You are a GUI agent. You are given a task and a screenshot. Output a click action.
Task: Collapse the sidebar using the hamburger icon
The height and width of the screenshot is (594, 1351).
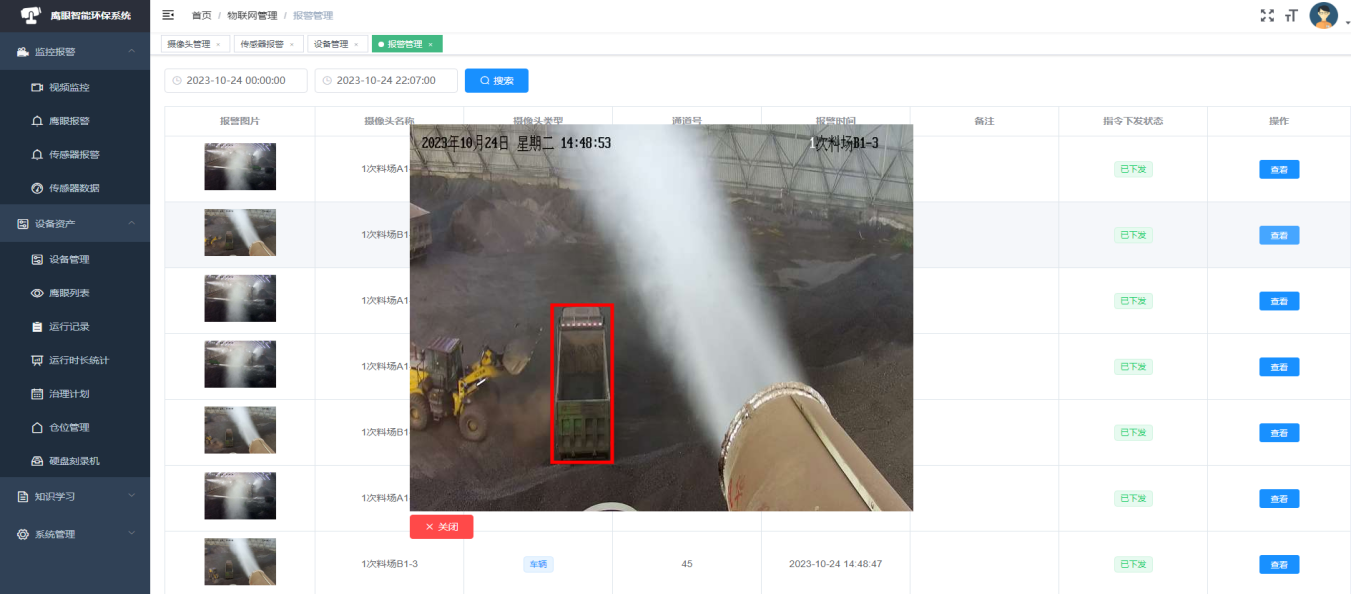point(168,15)
